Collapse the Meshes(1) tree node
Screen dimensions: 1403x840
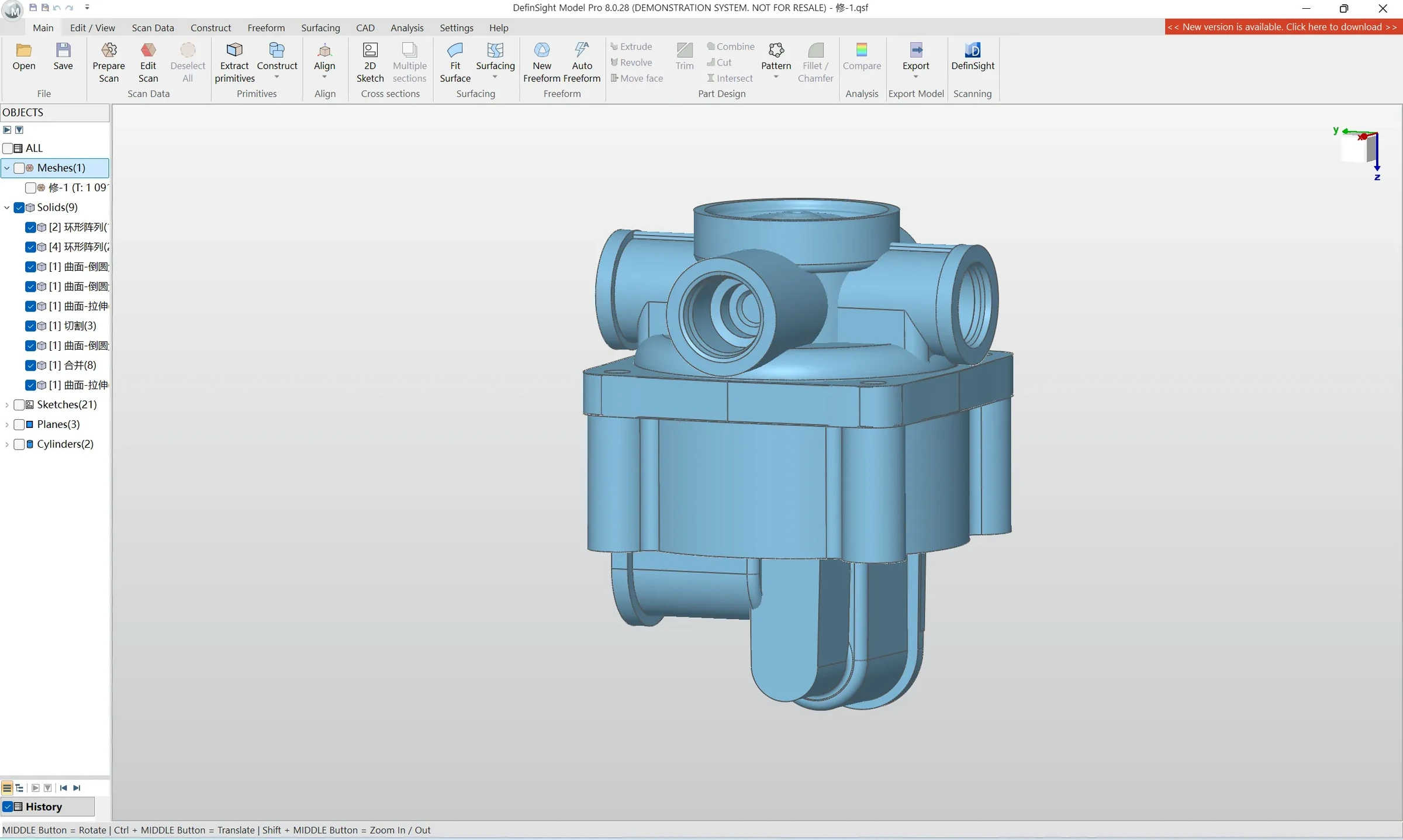click(7, 168)
